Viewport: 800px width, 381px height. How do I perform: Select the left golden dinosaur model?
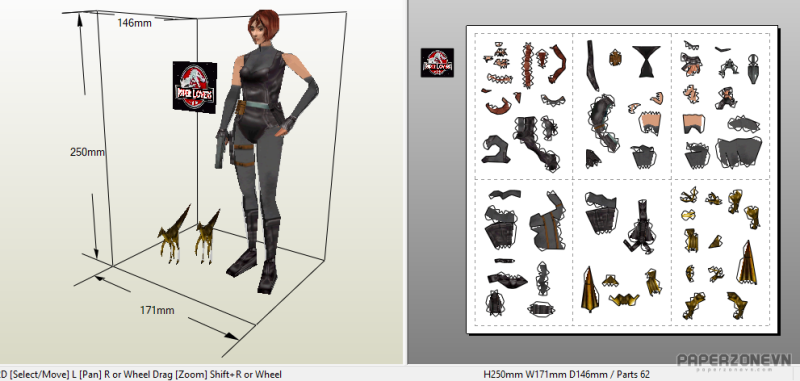174,235
